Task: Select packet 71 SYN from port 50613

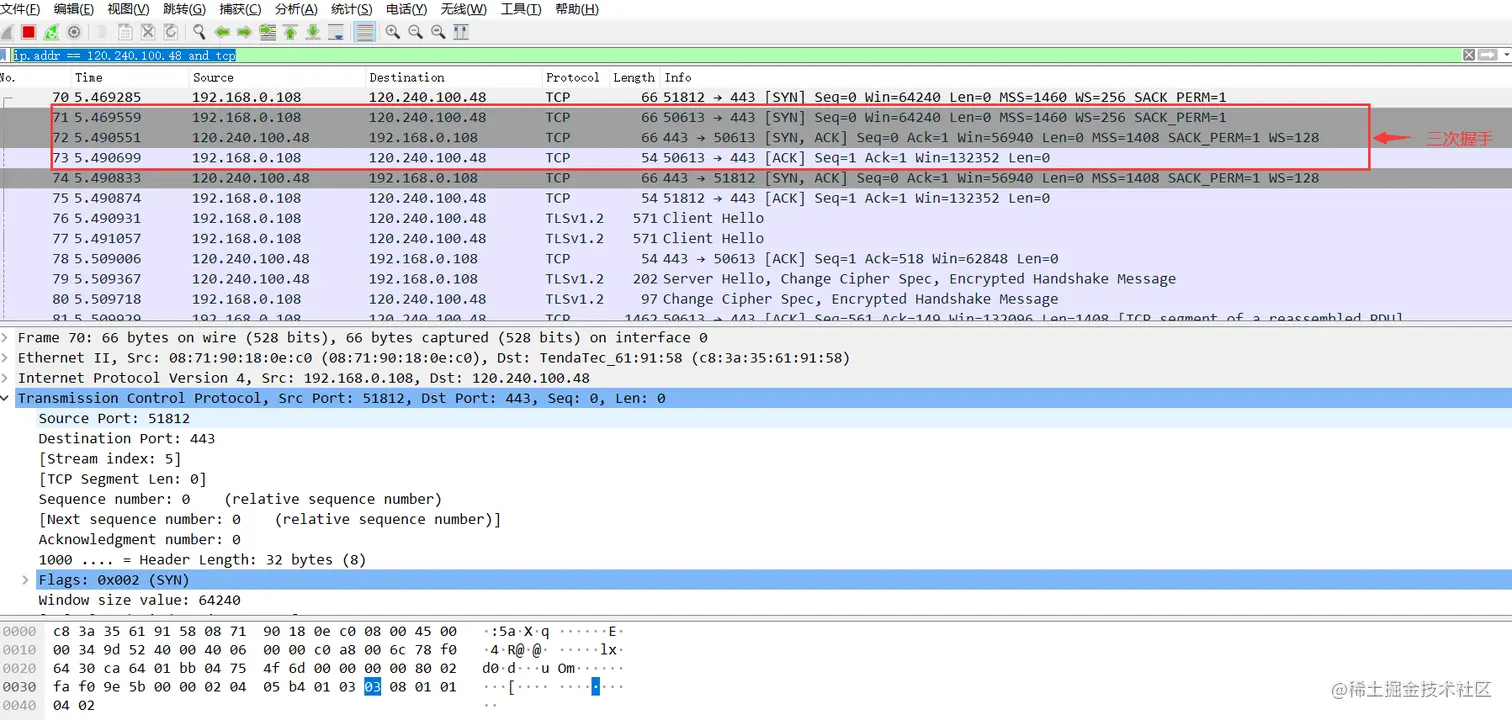Action: click(756, 118)
